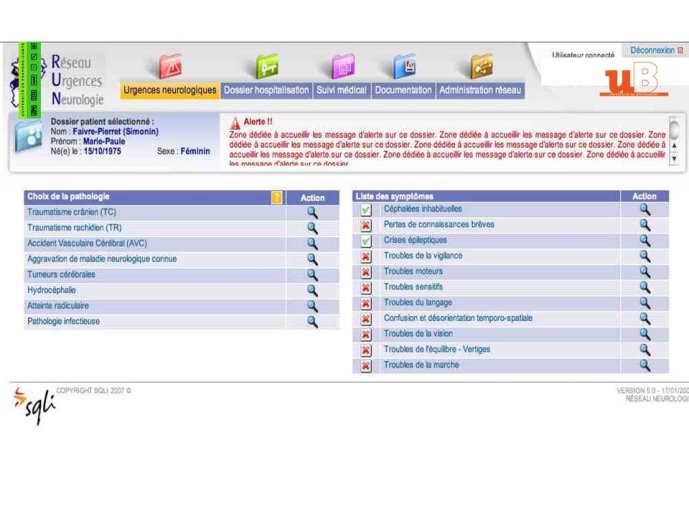Click magnifier for Troubles de l'équilibre - Vertiges
Image resolution: width=689 pixels, height=517 pixels.
pos(645,350)
